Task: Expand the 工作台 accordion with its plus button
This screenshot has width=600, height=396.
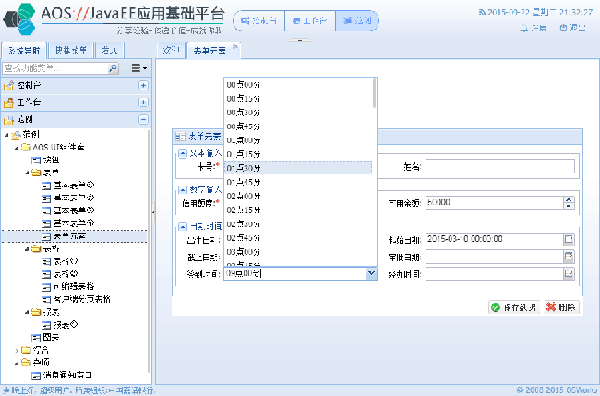Action: click(x=143, y=103)
